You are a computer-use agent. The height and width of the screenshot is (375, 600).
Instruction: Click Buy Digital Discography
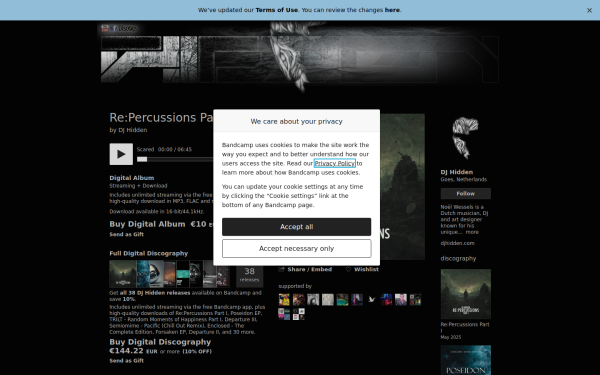[160, 342]
